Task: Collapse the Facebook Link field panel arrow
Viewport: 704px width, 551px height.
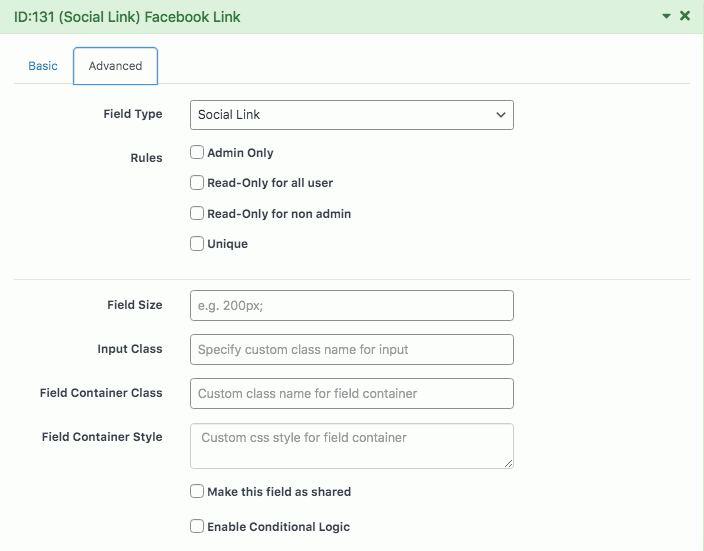Action: [666, 16]
